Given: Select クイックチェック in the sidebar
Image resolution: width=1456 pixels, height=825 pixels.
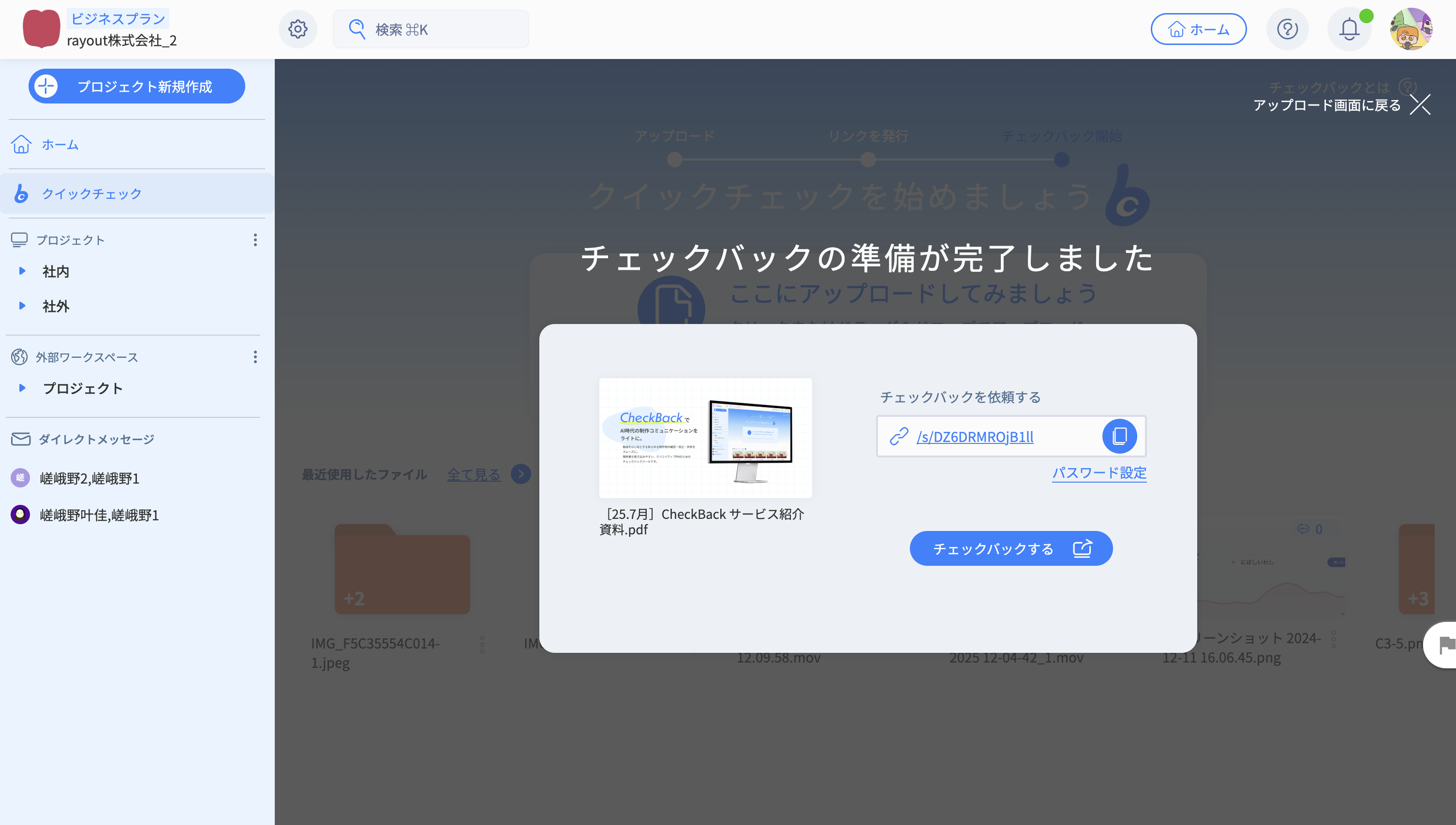Looking at the screenshot, I should (x=91, y=194).
